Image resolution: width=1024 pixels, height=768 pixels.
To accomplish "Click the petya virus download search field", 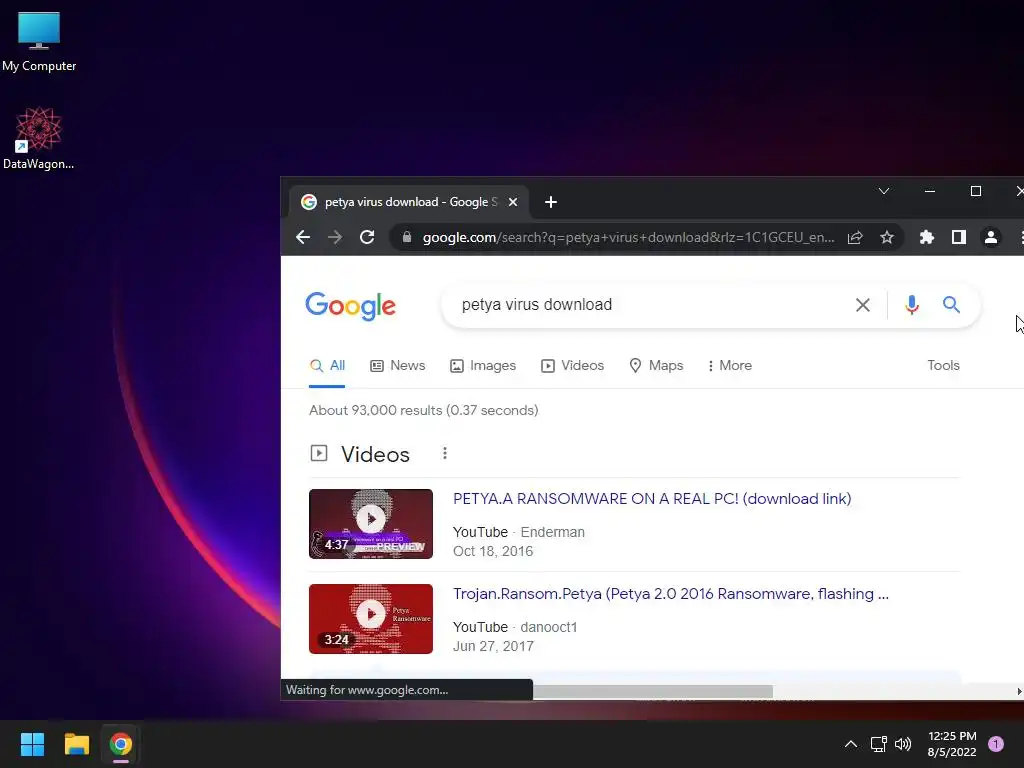I will pyautogui.click(x=653, y=305).
